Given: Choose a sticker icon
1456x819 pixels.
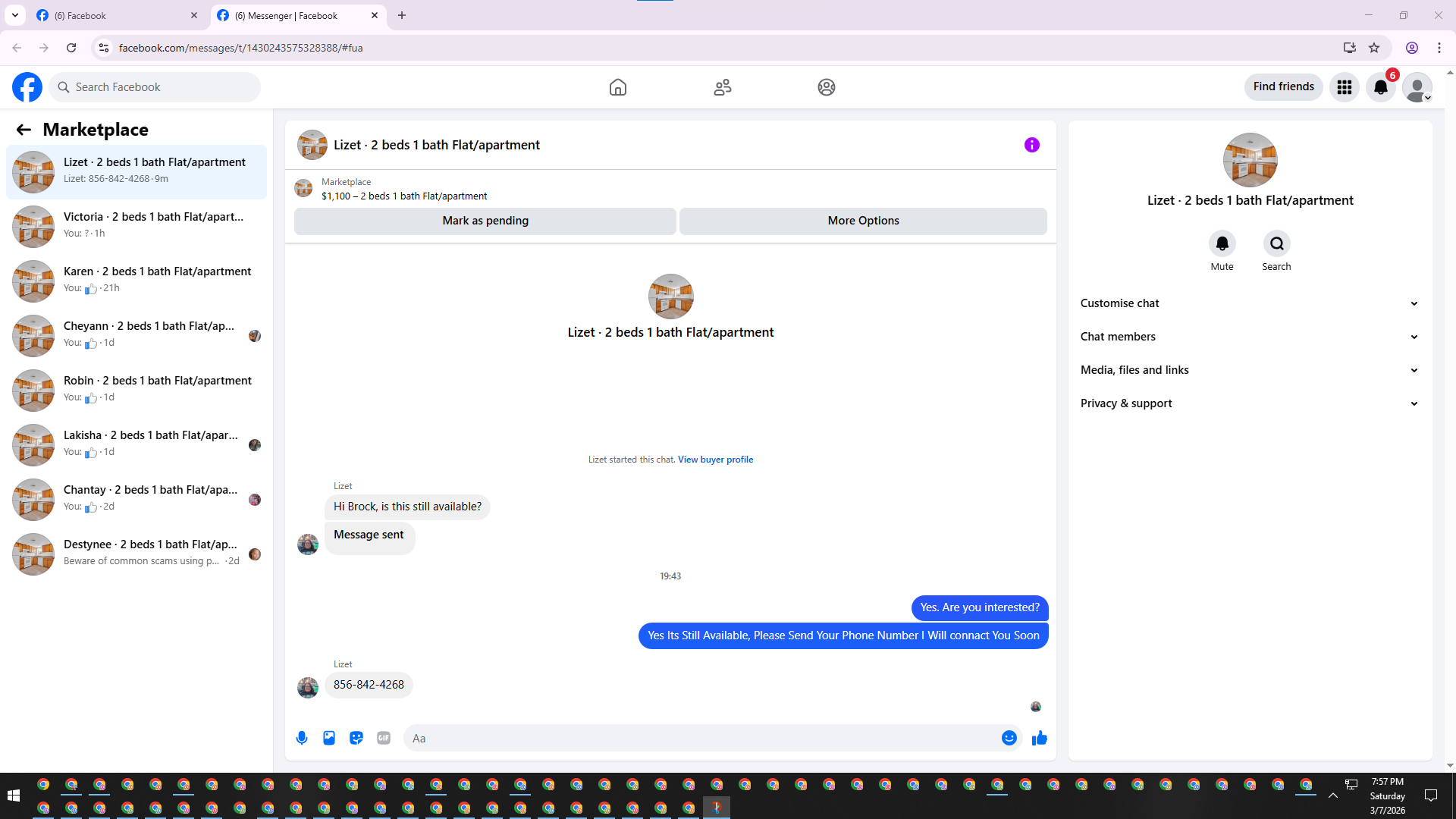Looking at the screenshot, I should point(356,738).
